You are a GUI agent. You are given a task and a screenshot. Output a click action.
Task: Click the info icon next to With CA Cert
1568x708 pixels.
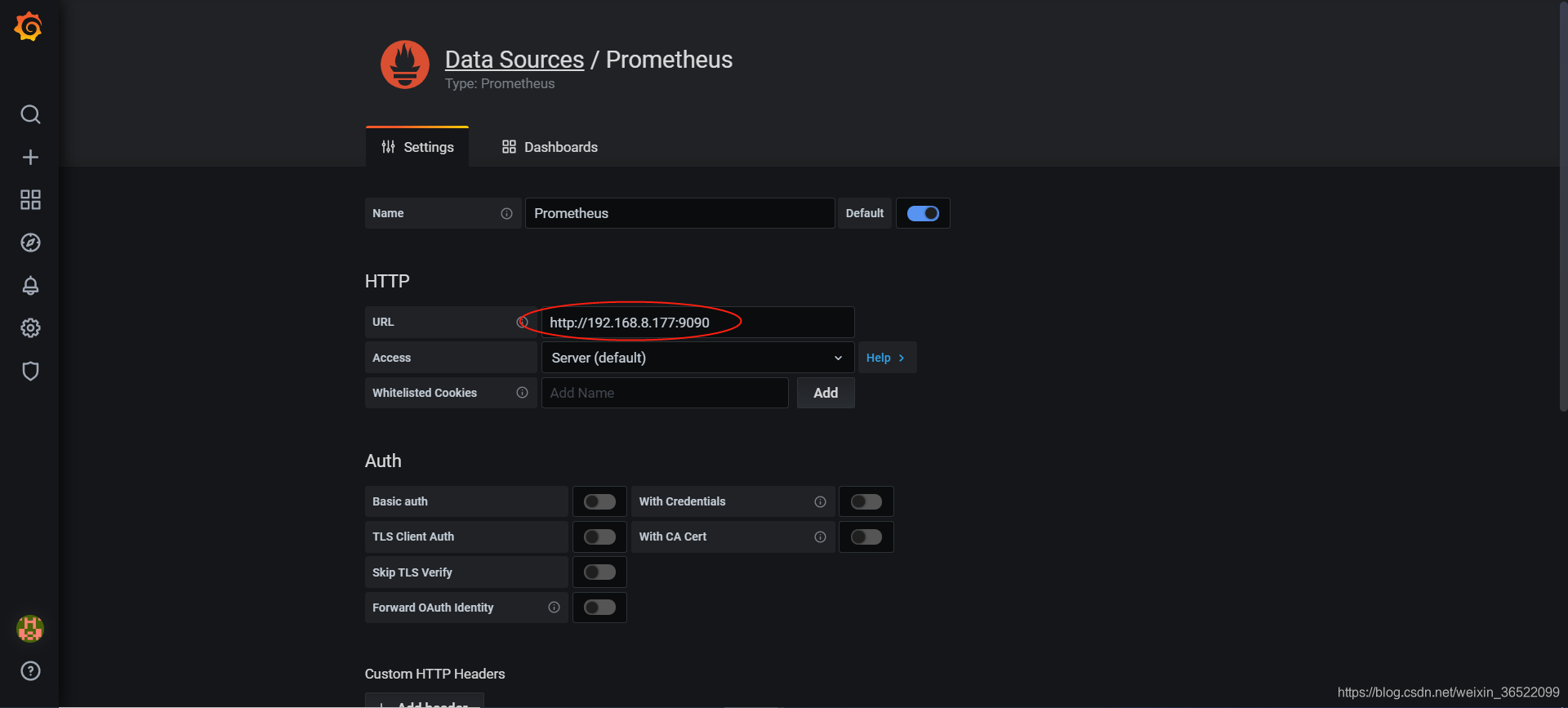[x=820, y=537]
